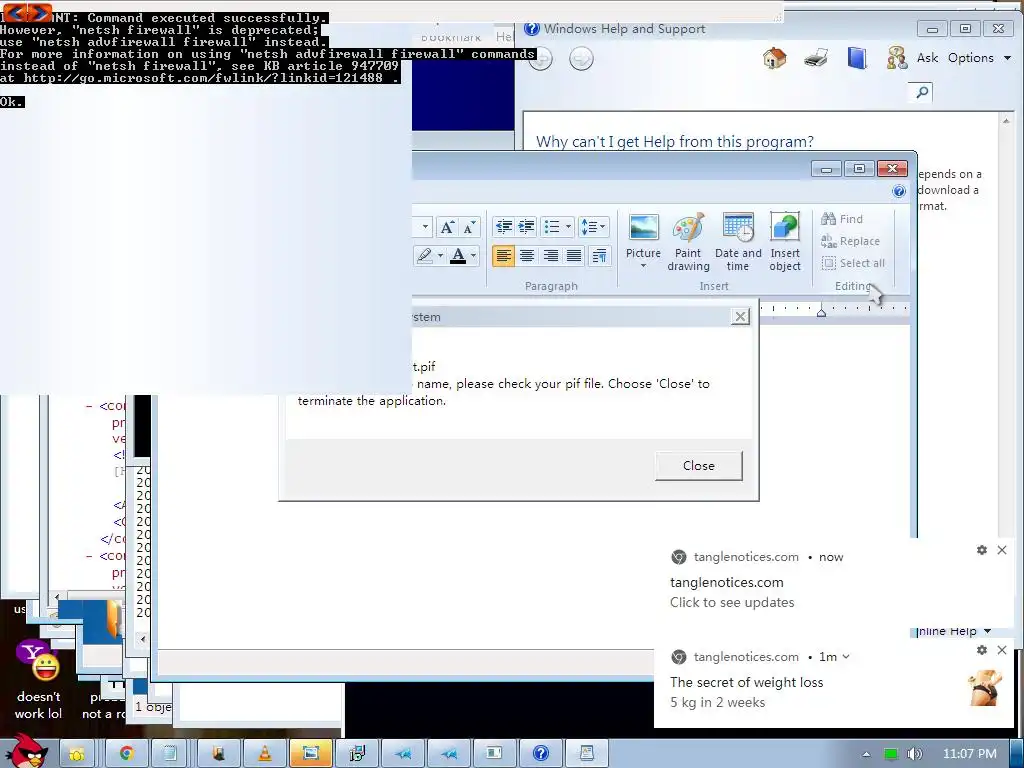Align text right in WordPad
The image size is (1024, 768).
tap(551, 255)
